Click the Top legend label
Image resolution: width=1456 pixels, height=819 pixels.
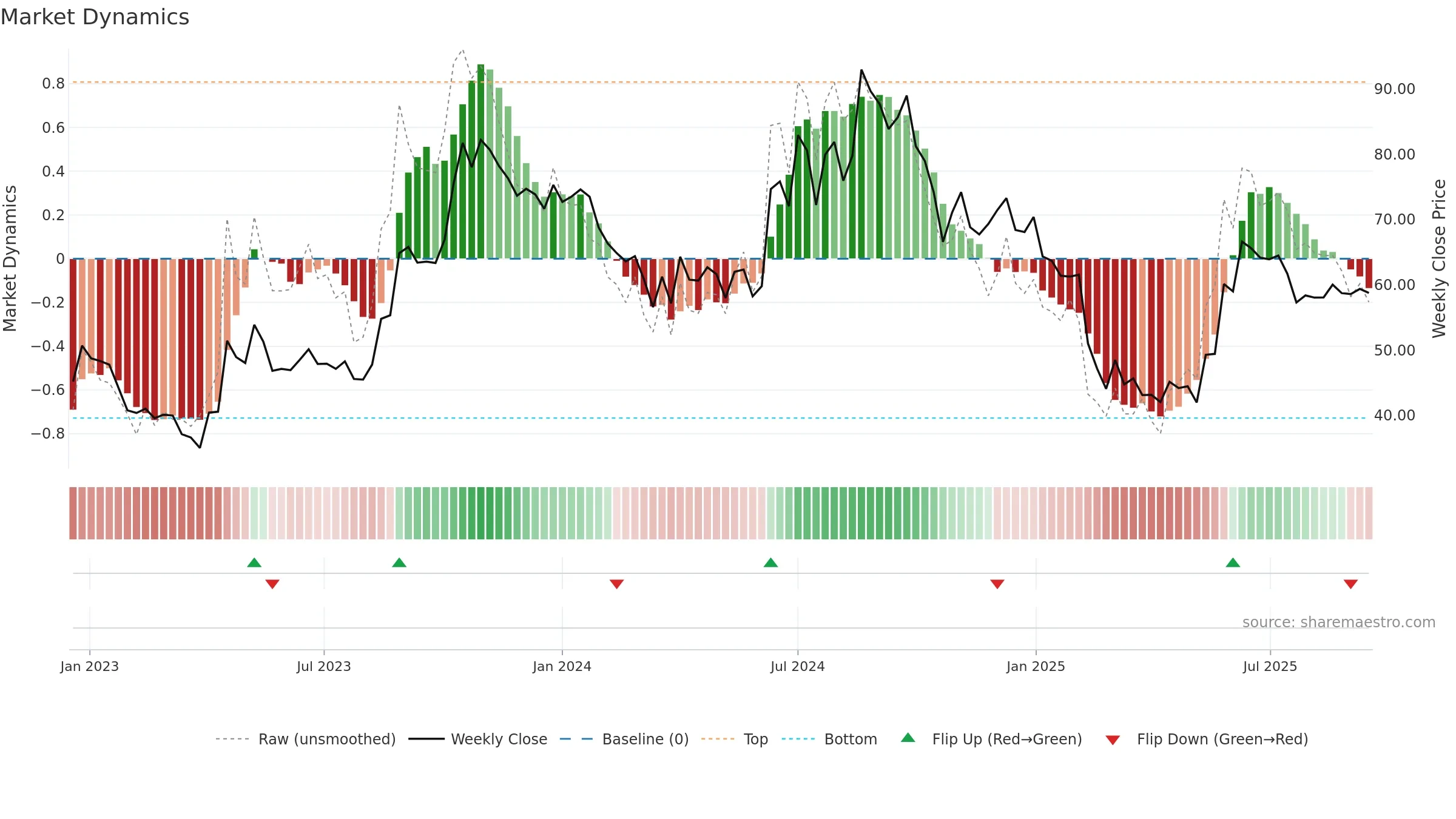pyautogui.click(x=756, y=739)
